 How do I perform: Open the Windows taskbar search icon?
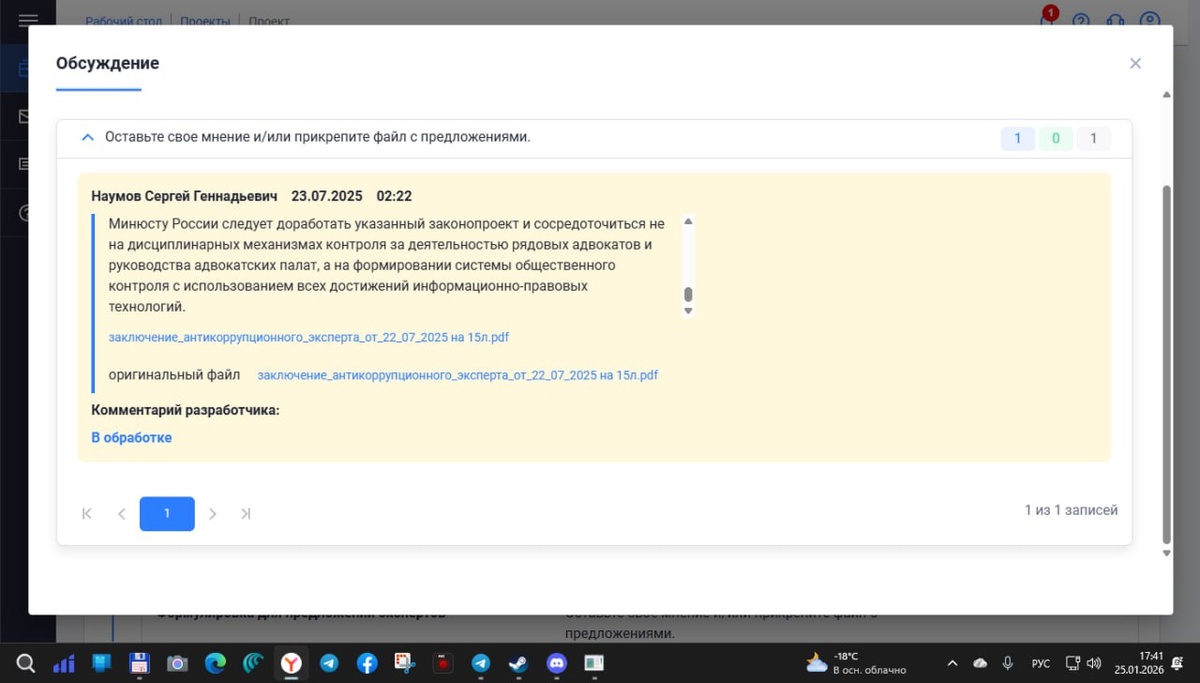point(26,663)
